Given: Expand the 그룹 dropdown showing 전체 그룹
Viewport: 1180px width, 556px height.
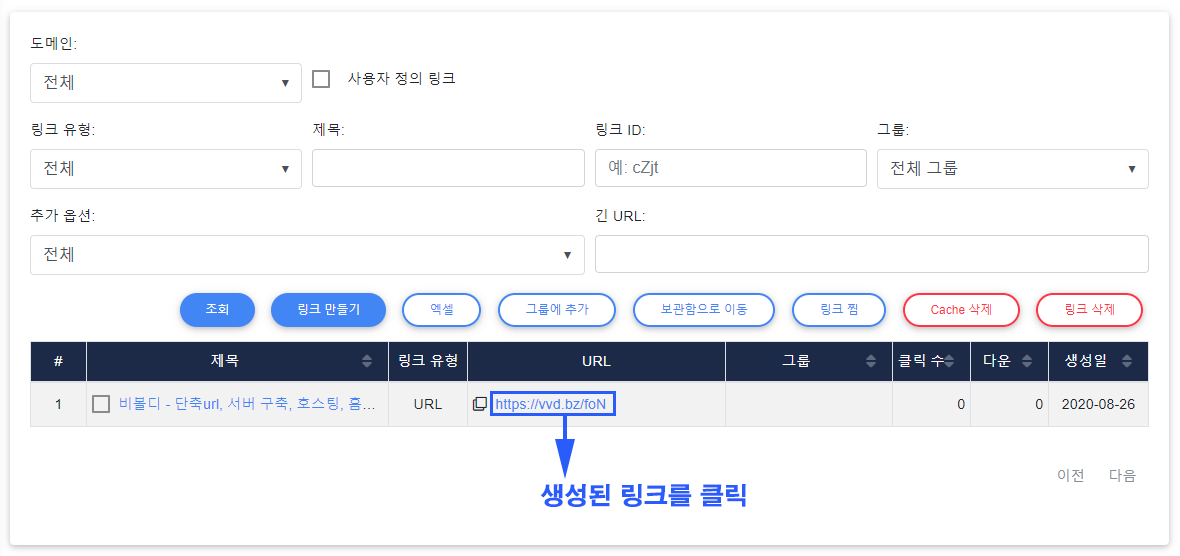Looking at the screenshot, I should [1013, 169].
